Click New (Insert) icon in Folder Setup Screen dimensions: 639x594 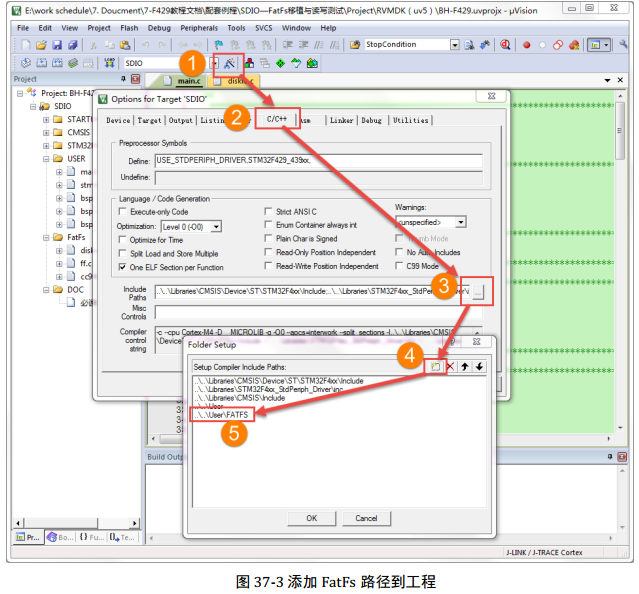tap(435, 367)
